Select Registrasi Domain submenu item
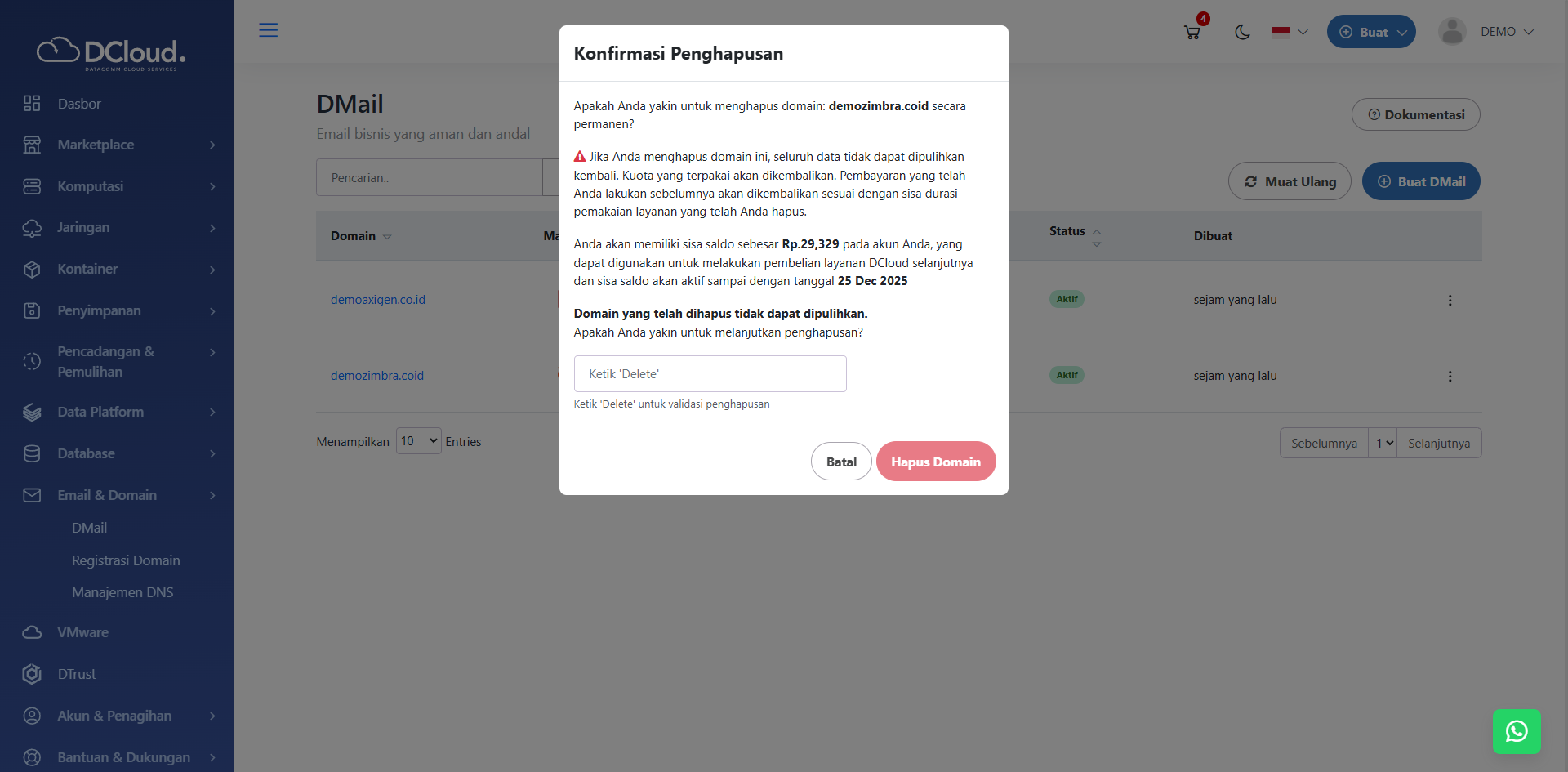The image size is (1568, 772). (126, 560)
